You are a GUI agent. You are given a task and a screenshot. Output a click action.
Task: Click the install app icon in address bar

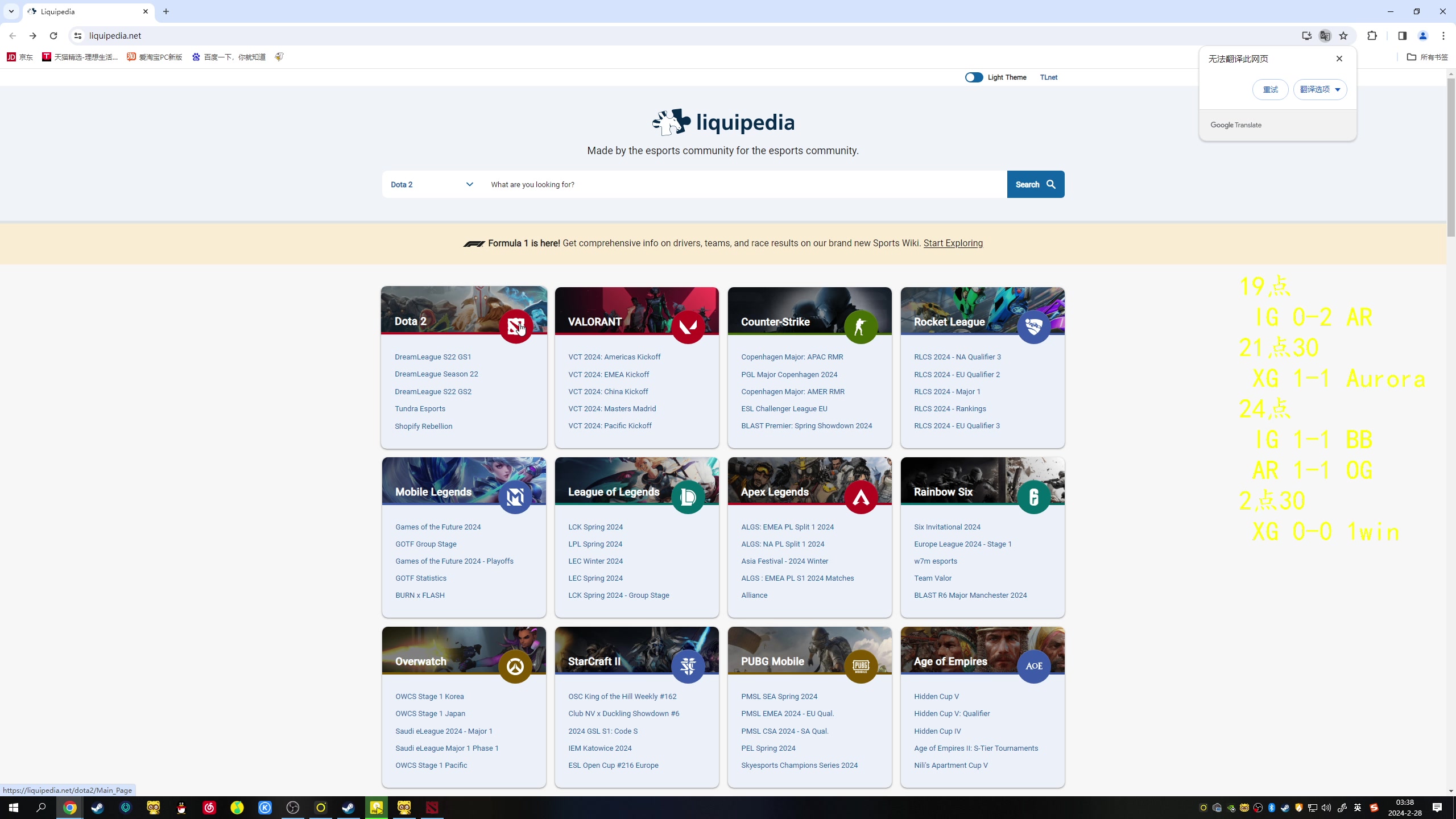click(x=1306, y=36)
